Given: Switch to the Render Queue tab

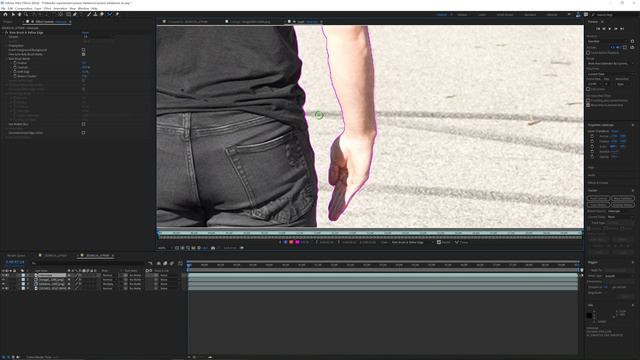Looking at the screenshot, I should (x=16, y=256).
